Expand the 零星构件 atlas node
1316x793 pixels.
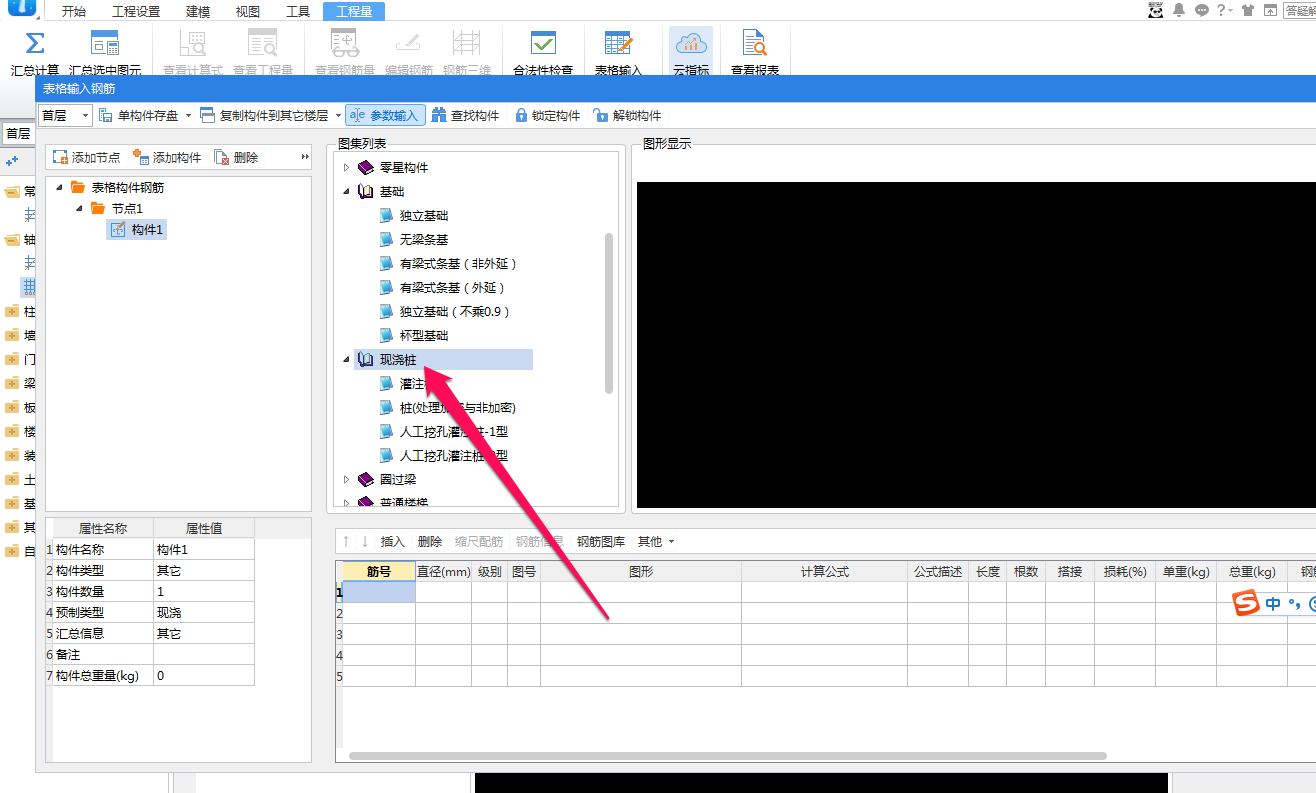pos(347,167)
